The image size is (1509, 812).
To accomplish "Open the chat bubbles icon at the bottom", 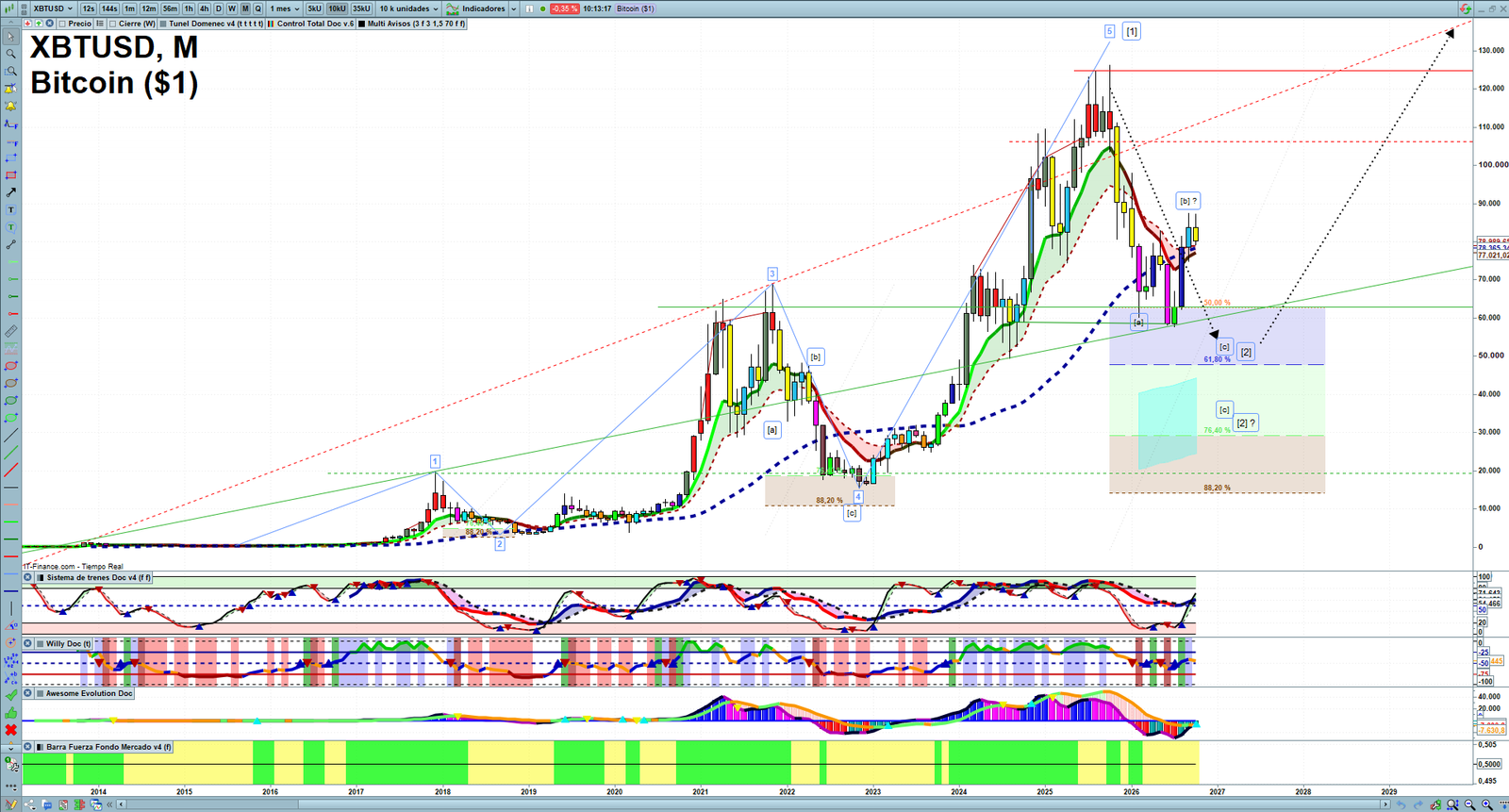I will [46, 804].
